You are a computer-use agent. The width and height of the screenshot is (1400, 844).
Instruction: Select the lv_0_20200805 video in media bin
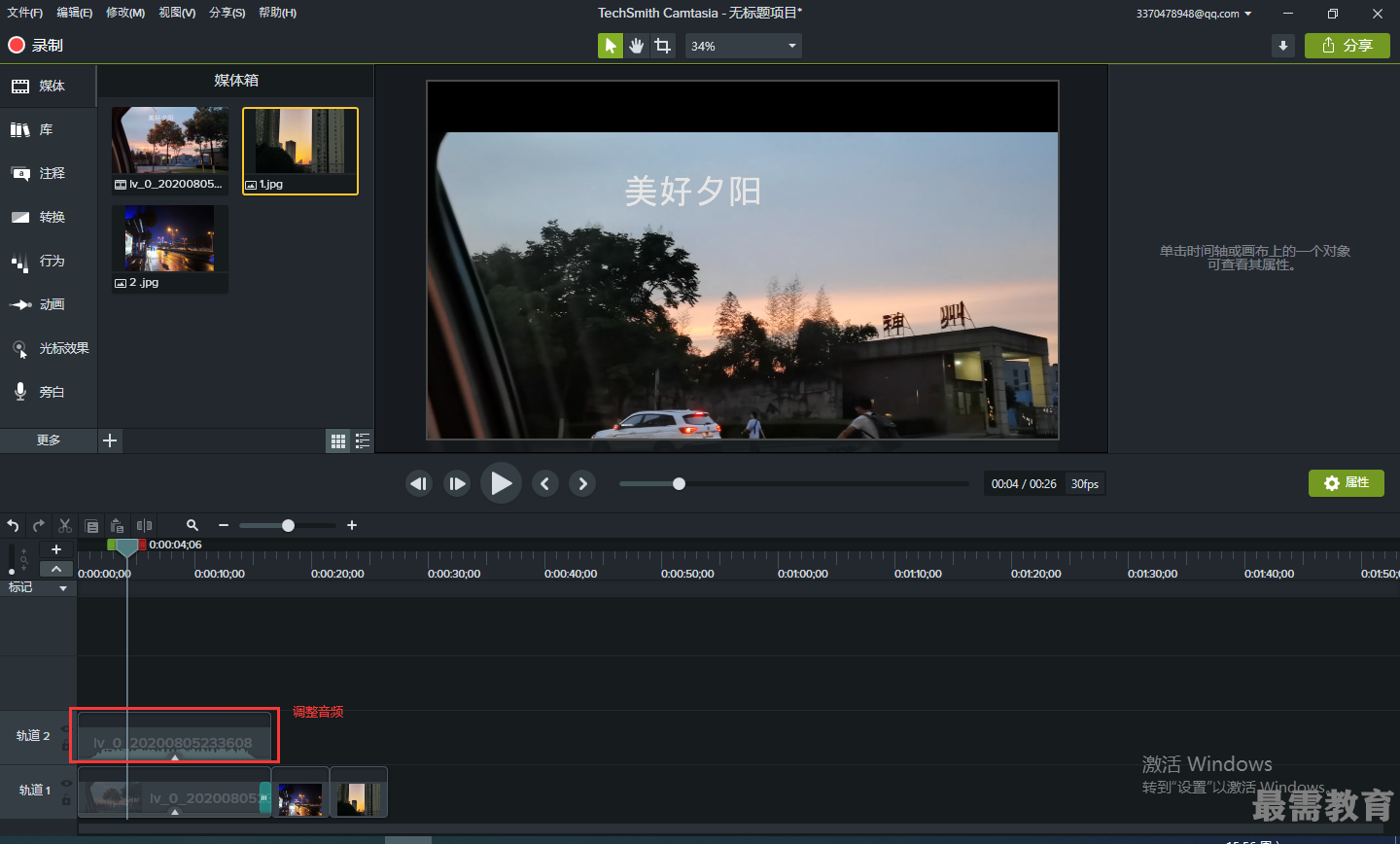(170, 151)
